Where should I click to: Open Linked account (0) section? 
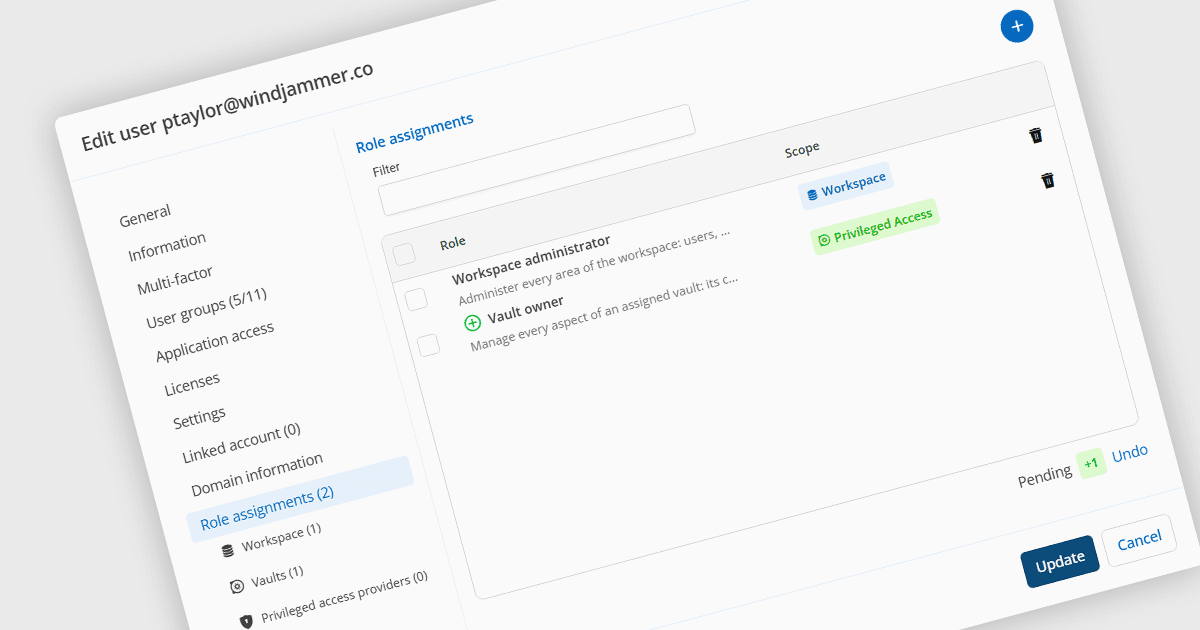[x=241, y=443]
